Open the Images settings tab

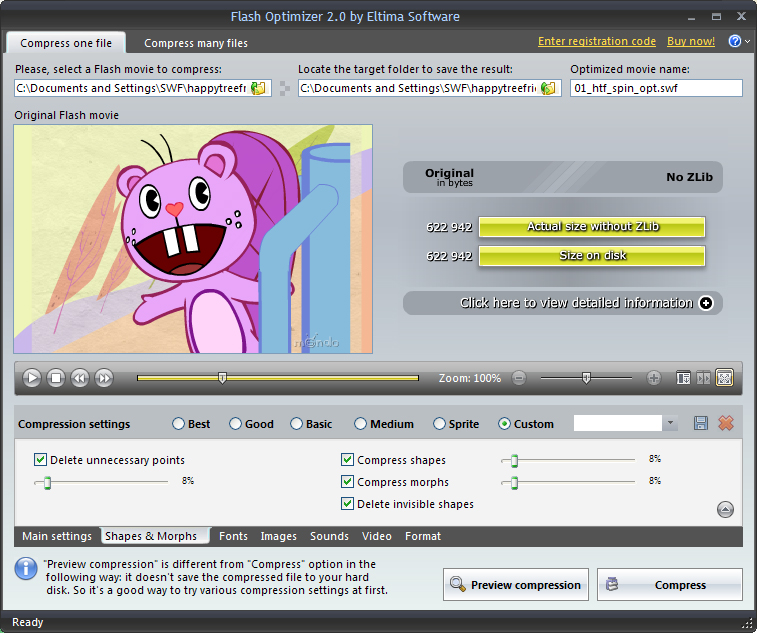pos(279,536)
